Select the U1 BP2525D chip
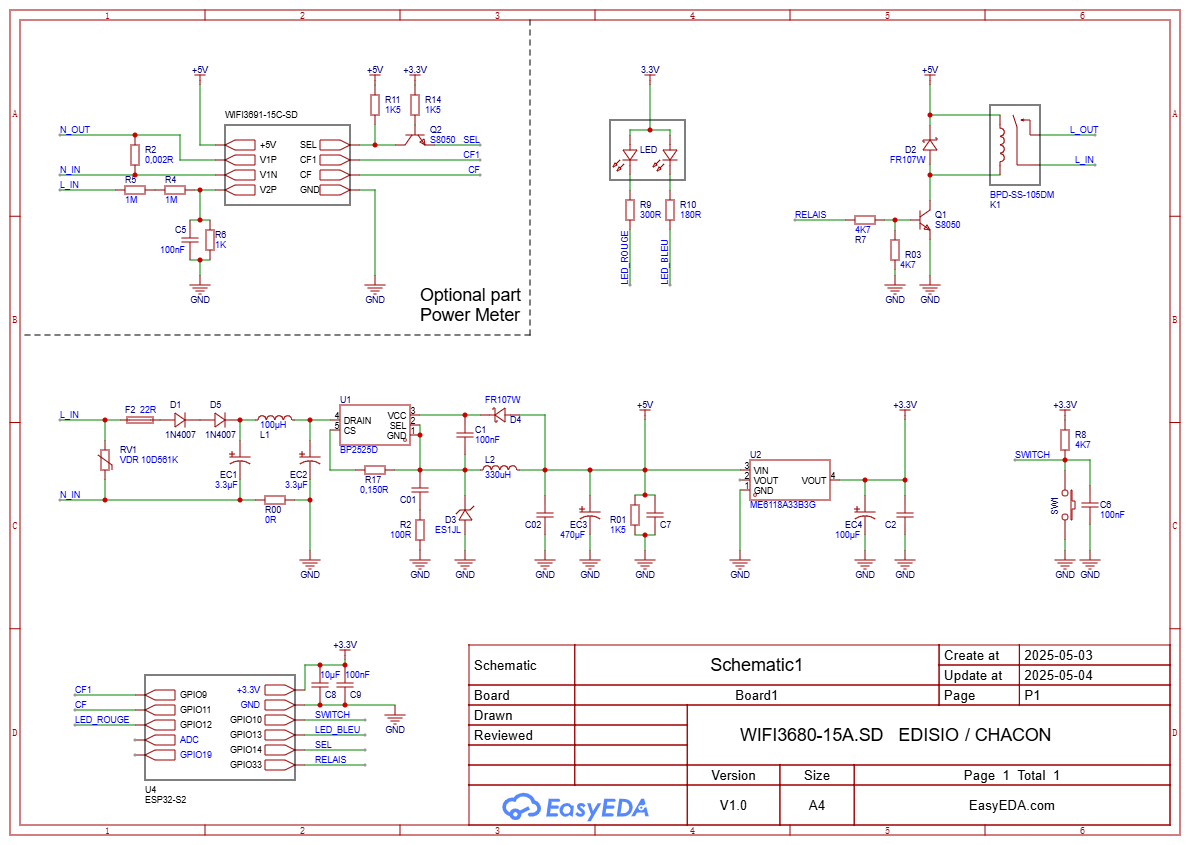This screenshot has width=1190, height=845. click(375, 424)
